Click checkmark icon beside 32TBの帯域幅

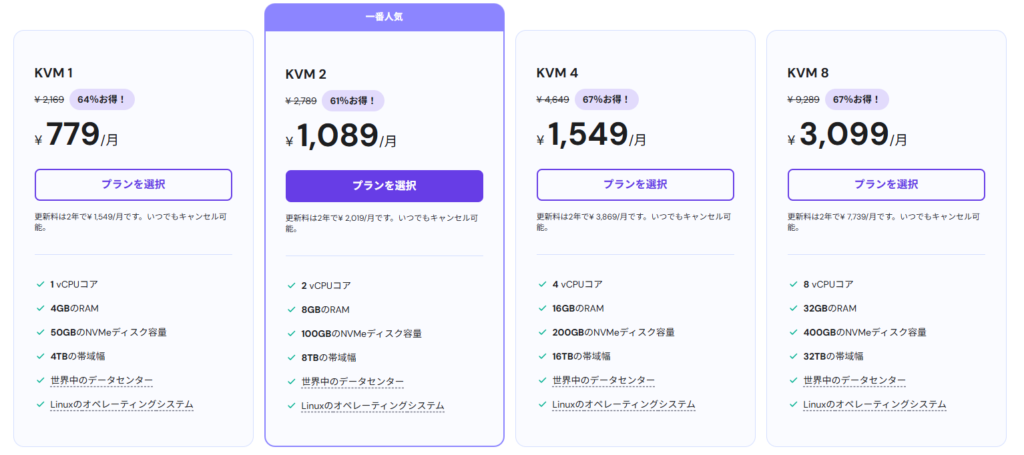(792, 356)
